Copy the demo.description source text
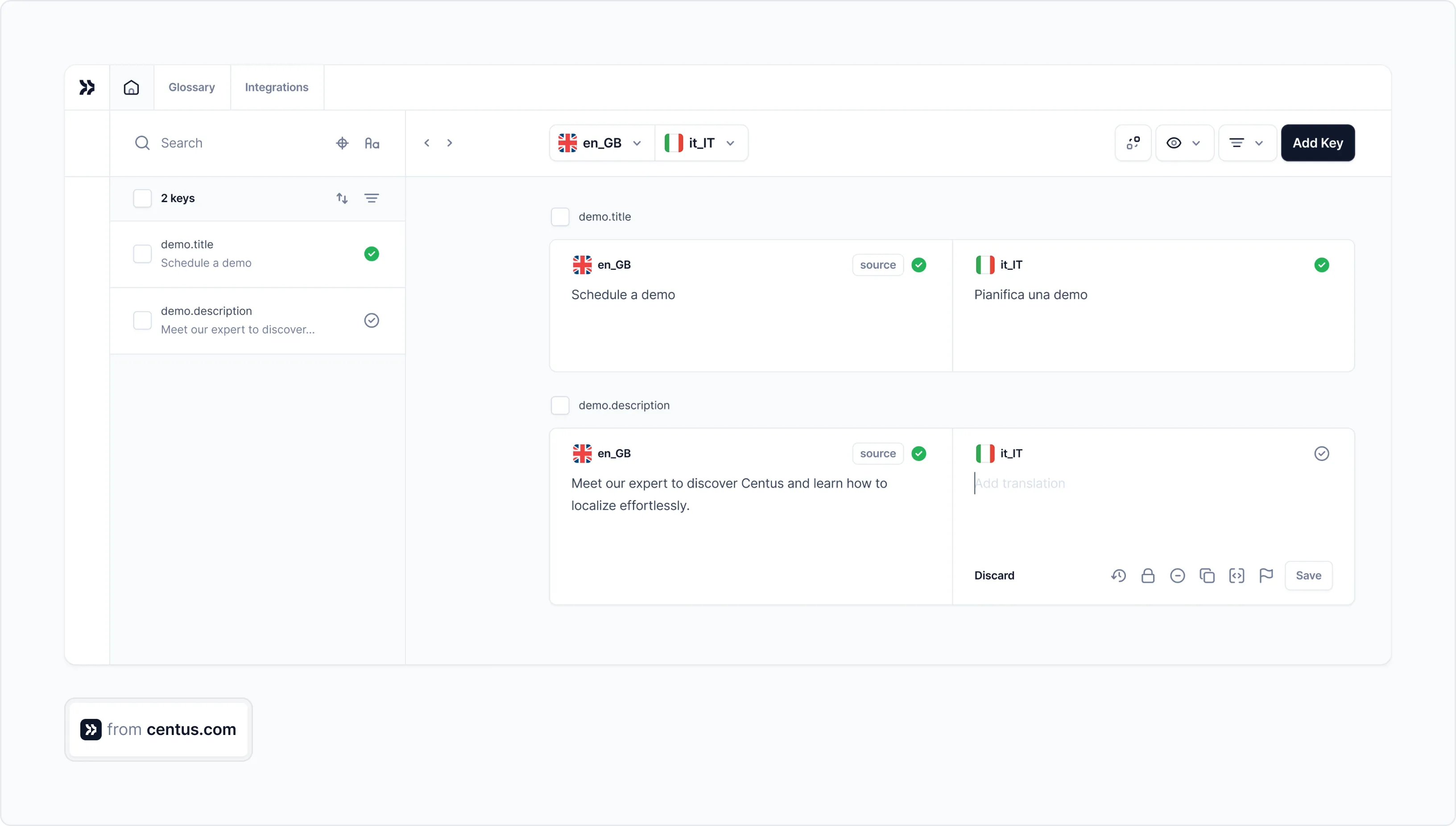 coord(1207,575)
